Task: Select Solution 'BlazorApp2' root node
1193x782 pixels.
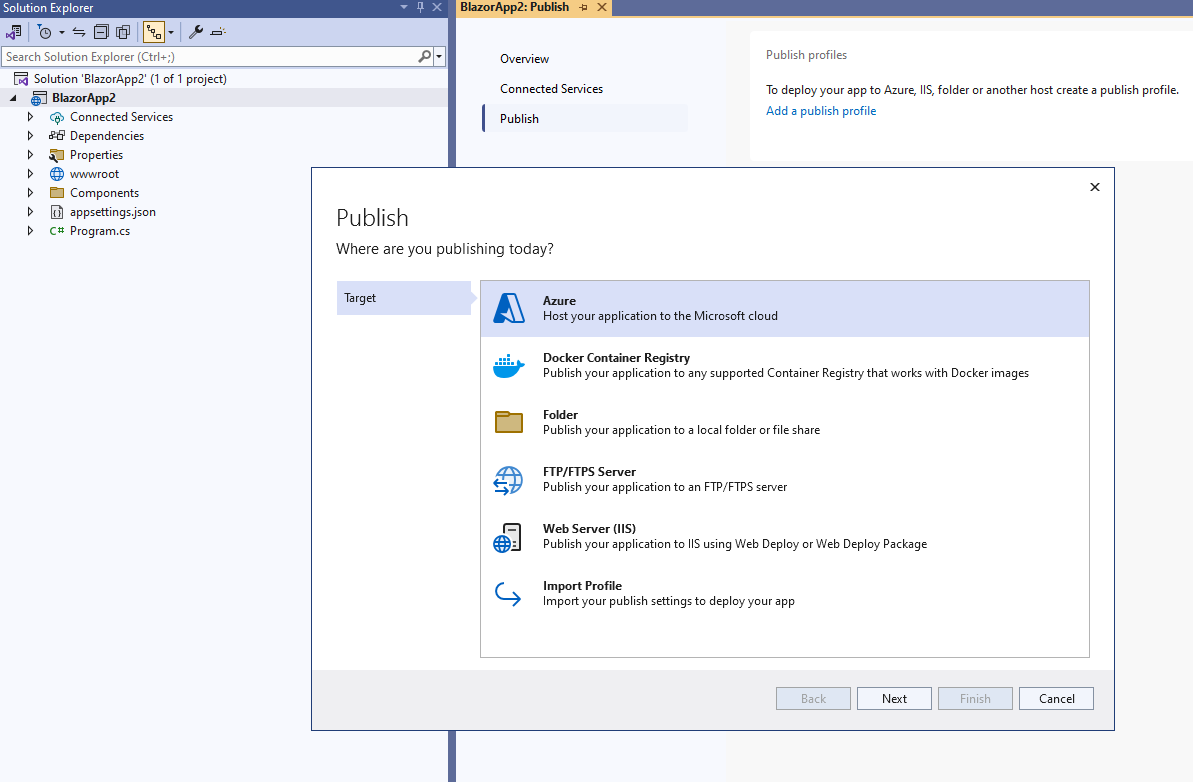Action: pos(129,78)
